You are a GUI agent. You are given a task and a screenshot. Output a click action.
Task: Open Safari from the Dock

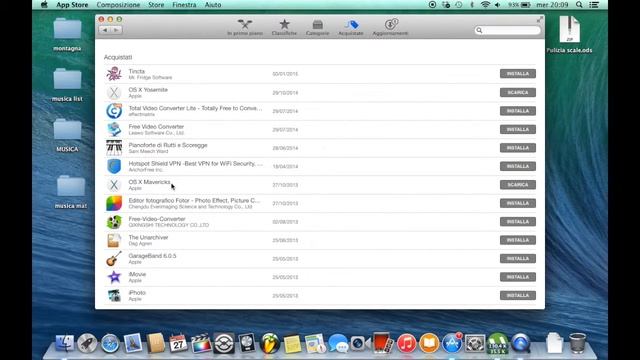[x=110, y=343]
